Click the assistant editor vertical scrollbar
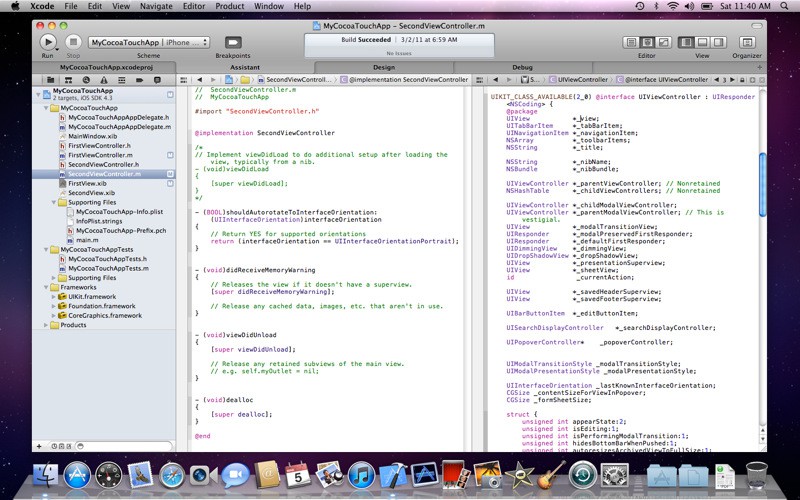This screenshot has width=800, height=500. point(763,185)
